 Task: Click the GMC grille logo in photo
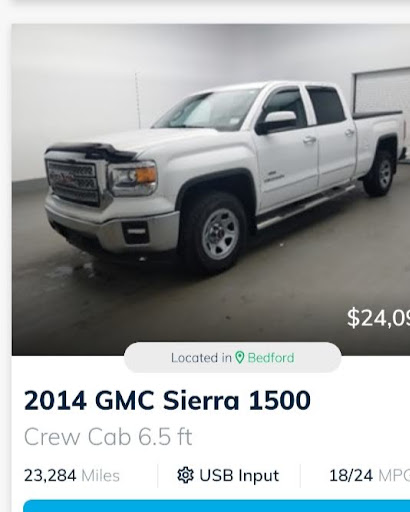pyautogui.click(x=64, y=179)
